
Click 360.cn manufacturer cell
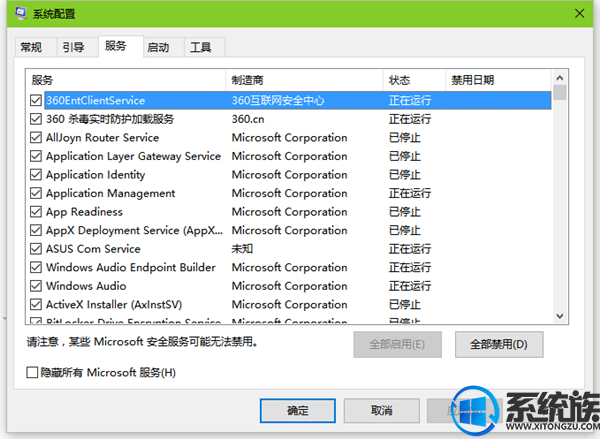[x=248, y=119]
